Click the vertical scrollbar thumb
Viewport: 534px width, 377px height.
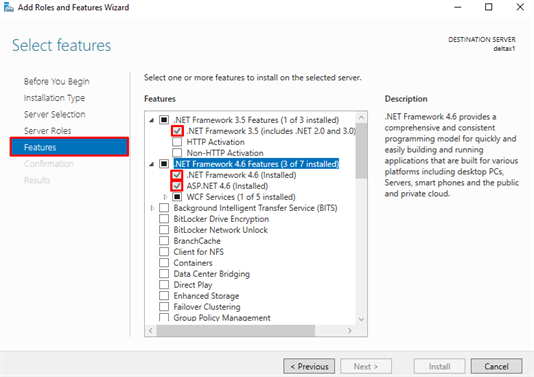[361, 151]
